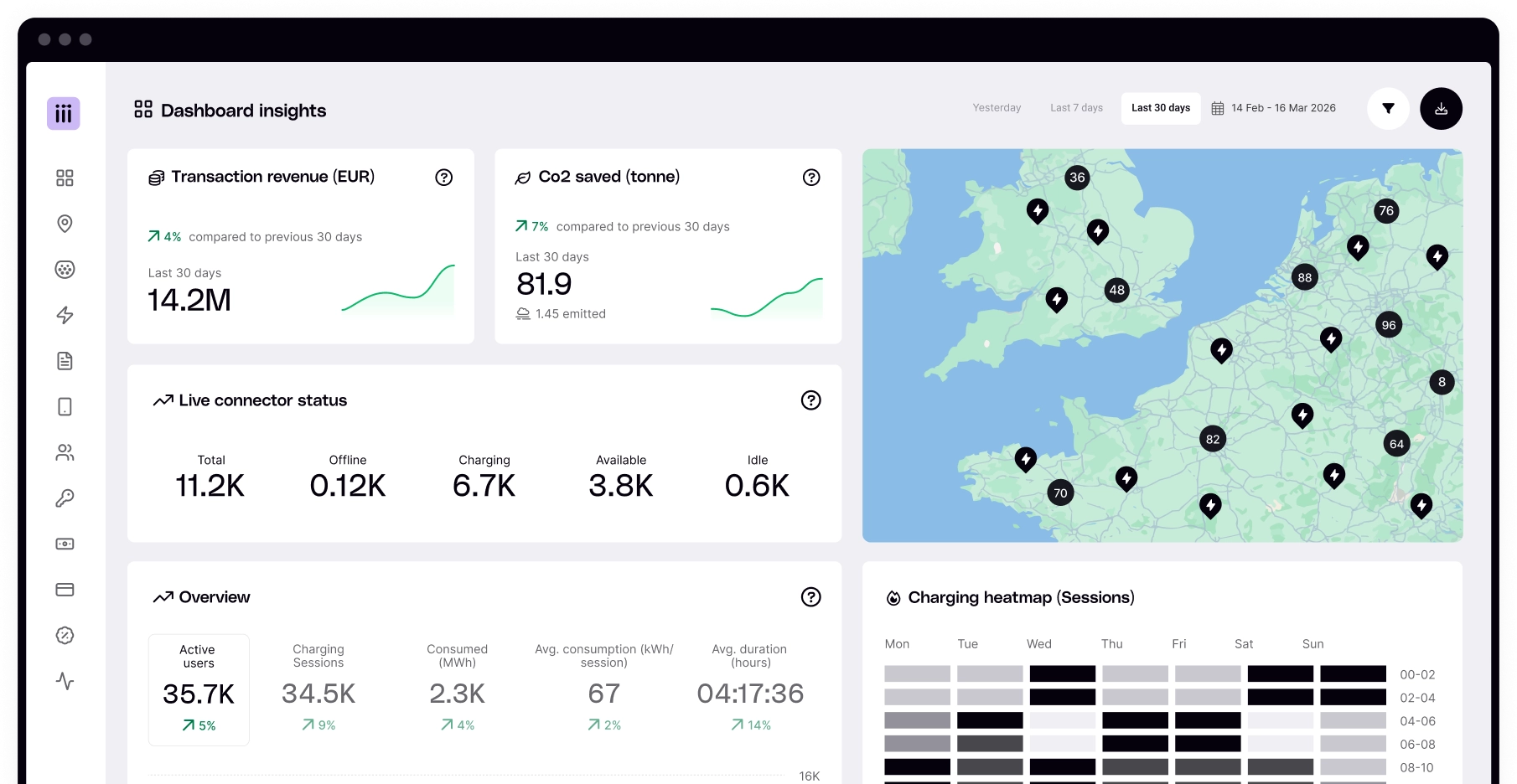Click the Charging heatmap (Sessions) title
Viewport: 1517px width, 784px height.
click(x=1021, y=597)
